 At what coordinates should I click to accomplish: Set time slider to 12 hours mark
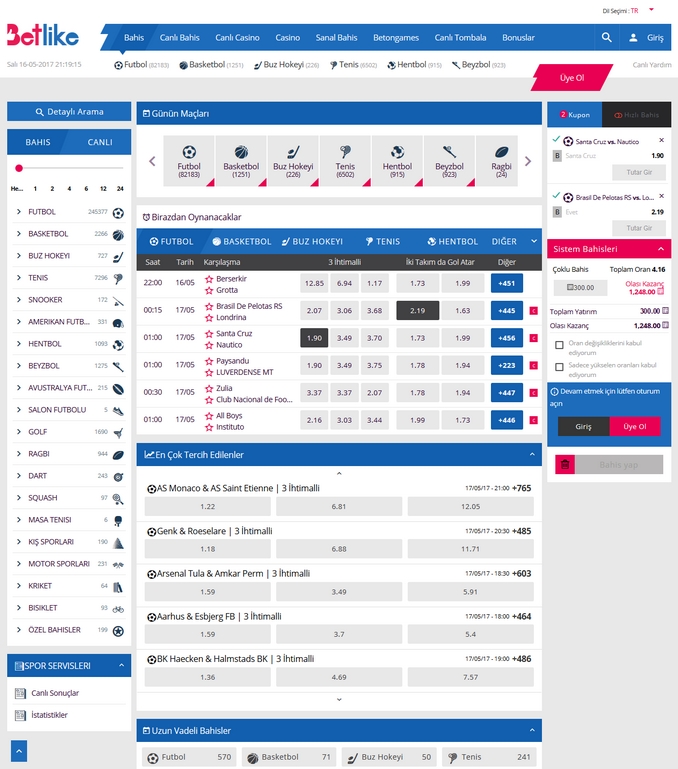(103, 188)
